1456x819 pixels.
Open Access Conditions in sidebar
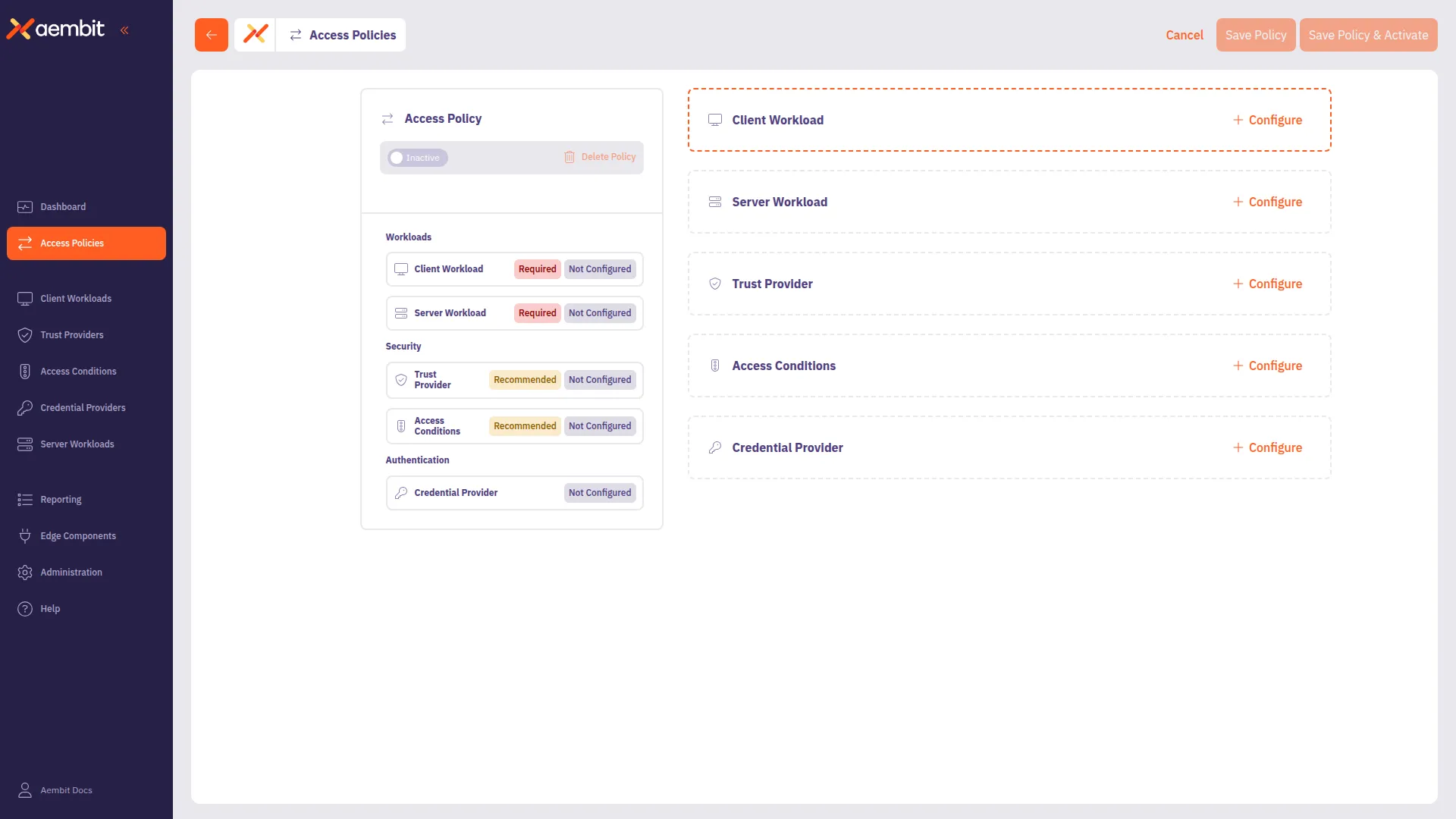[x=86, y=372]
